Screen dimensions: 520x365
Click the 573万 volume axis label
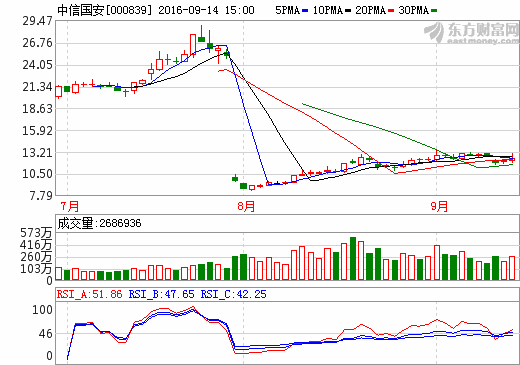pyautogui.click(x=36, y=233)
